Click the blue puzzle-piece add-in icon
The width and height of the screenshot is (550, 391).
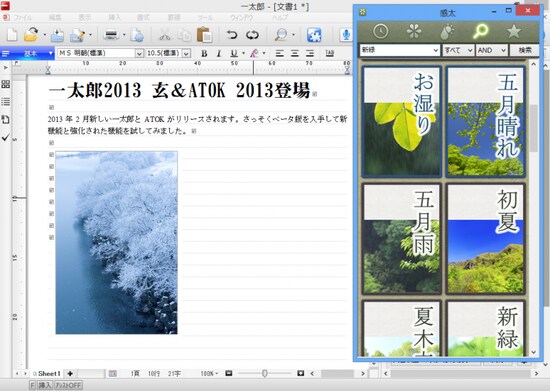point(314,35)
